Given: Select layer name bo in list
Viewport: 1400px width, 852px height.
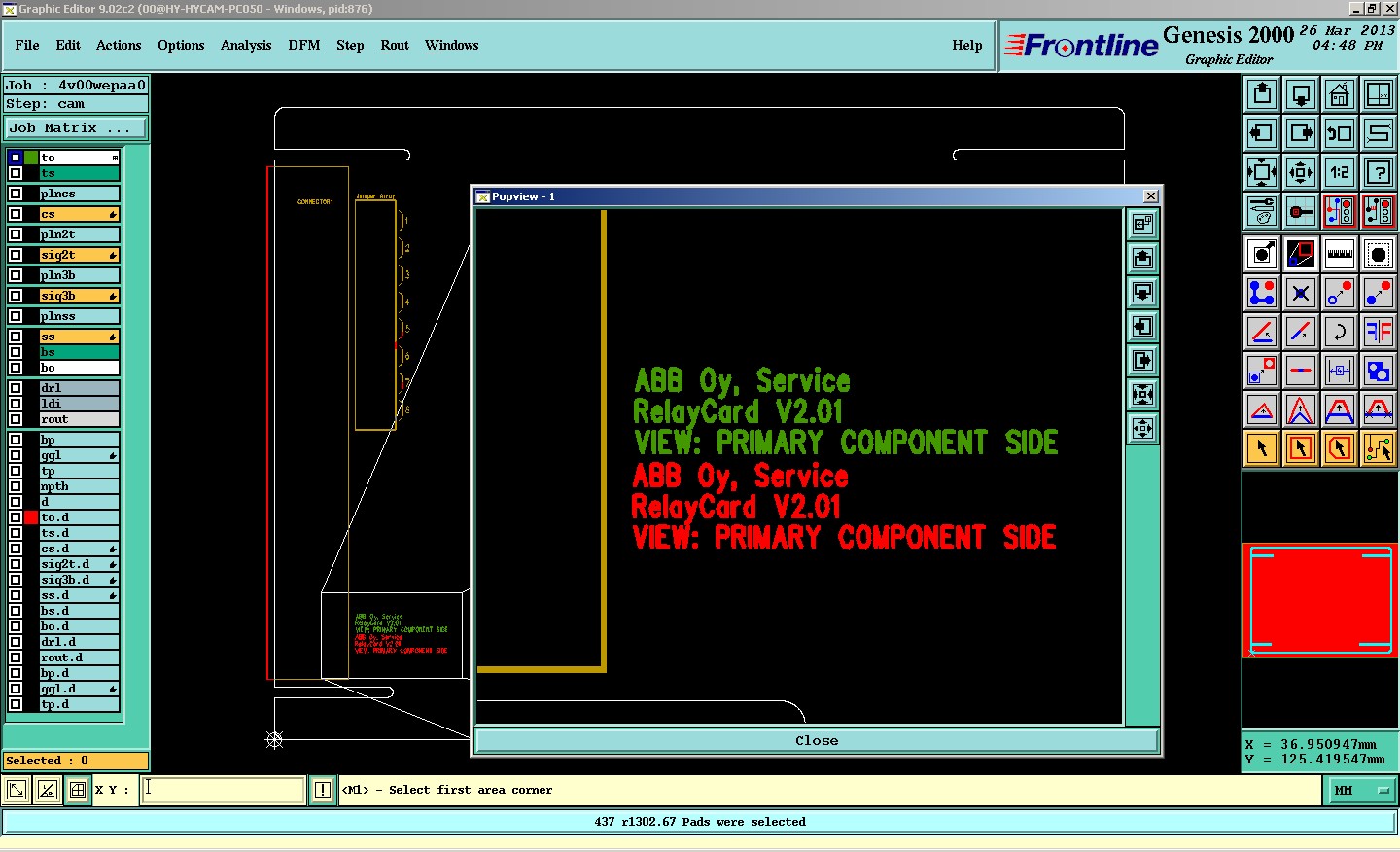Looking at the screenshot, I should pyautogui.click(x=80, y=368).
